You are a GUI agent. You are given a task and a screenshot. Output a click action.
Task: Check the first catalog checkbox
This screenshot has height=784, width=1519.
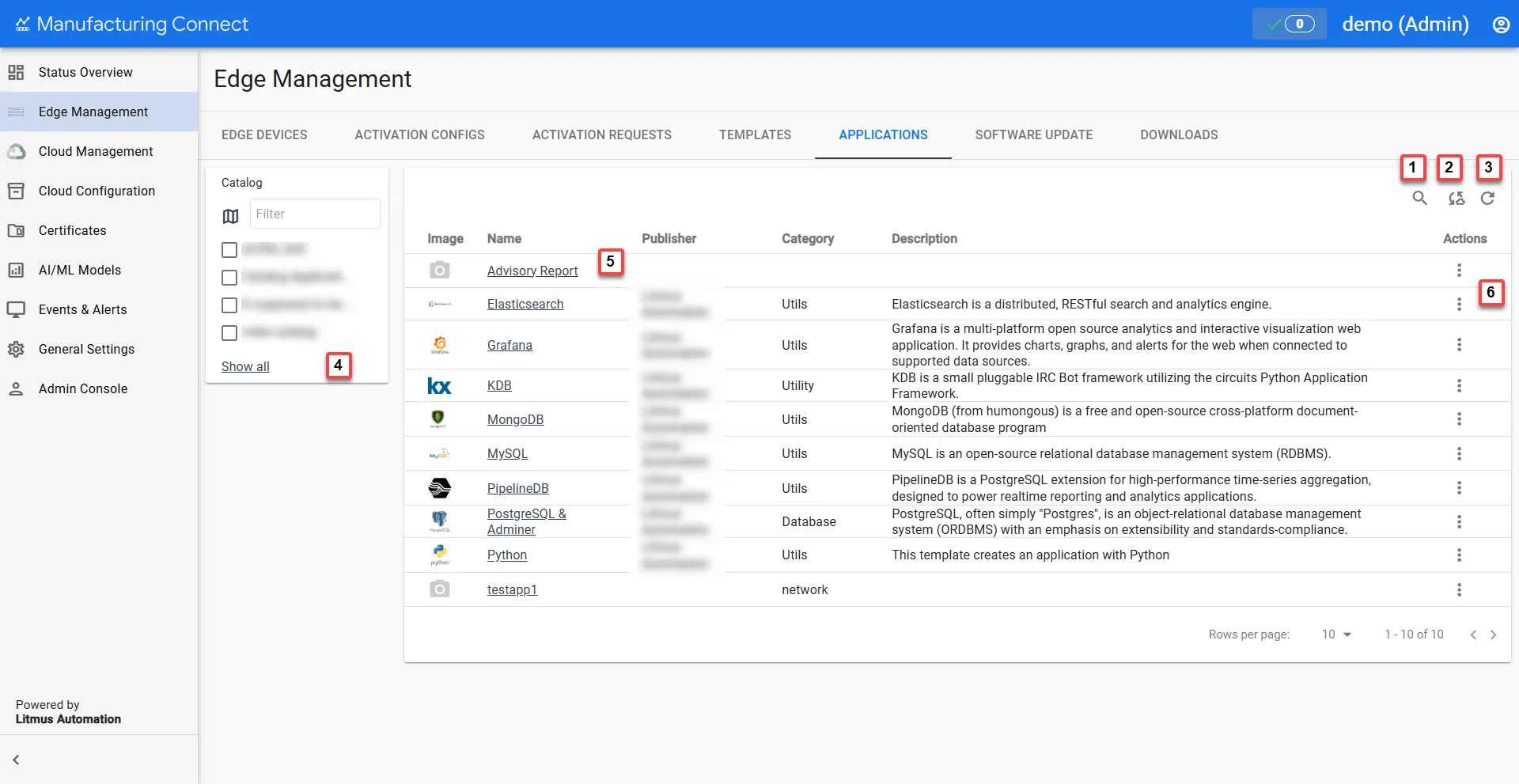coord(229,250)
